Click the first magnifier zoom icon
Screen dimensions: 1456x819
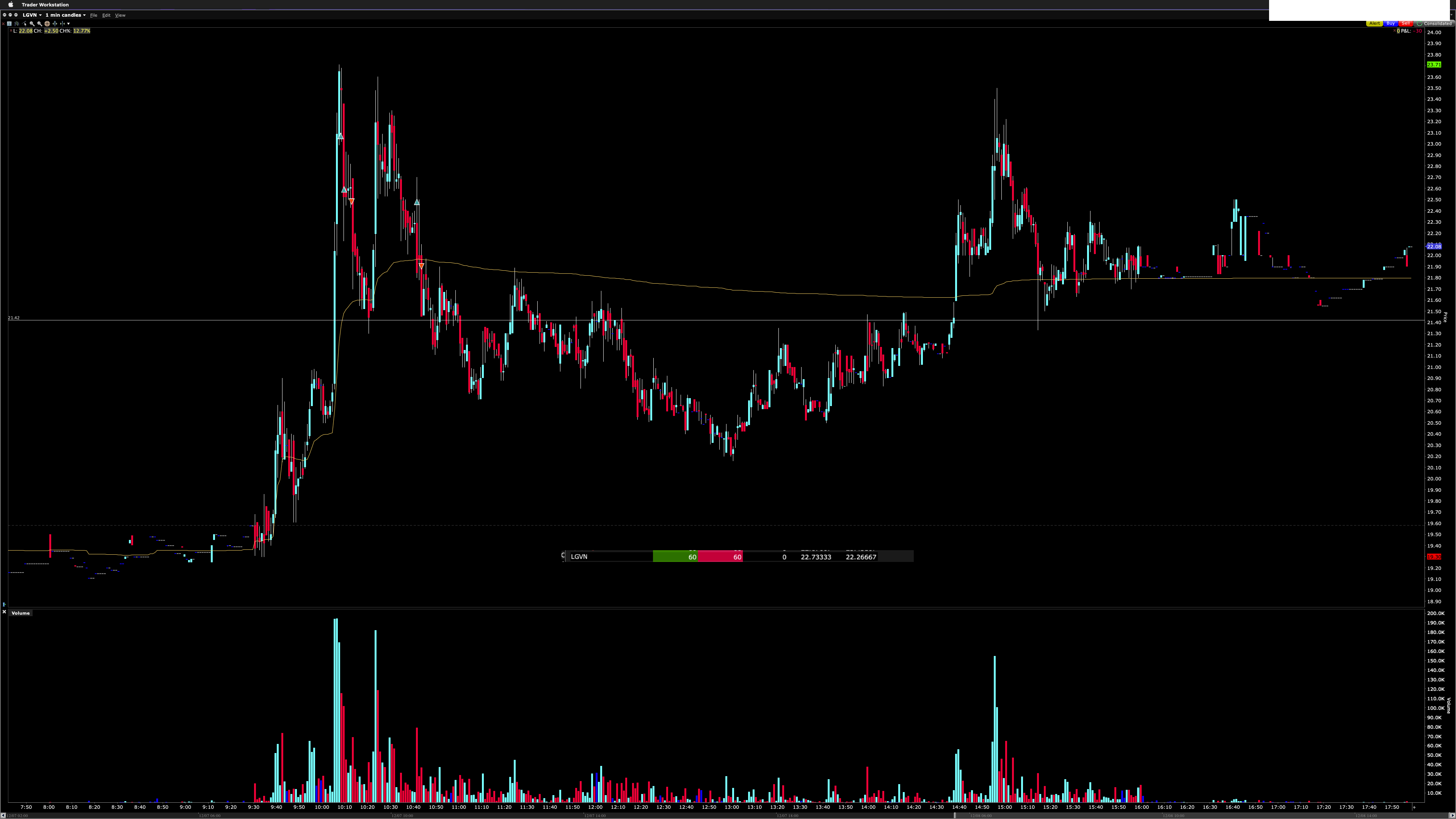point(32,24)
